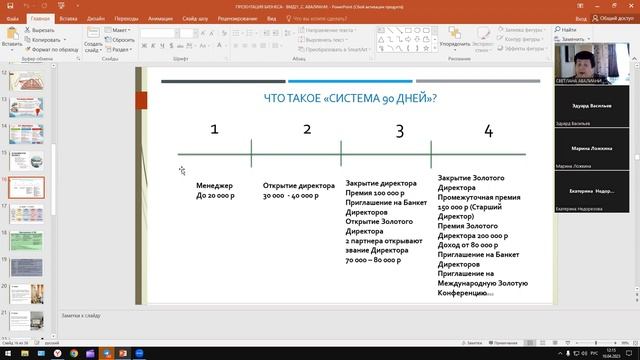Switch to the Transitions (Переходы) tab
Viewport: 640px width, 360px height.
pyautogui.click(x=126, y=19)
